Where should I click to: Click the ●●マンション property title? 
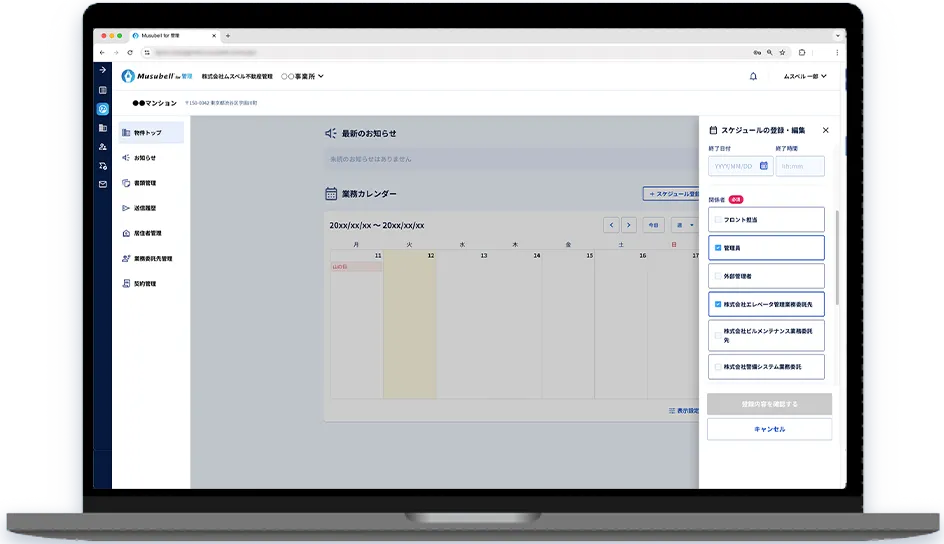coord(155,103)
